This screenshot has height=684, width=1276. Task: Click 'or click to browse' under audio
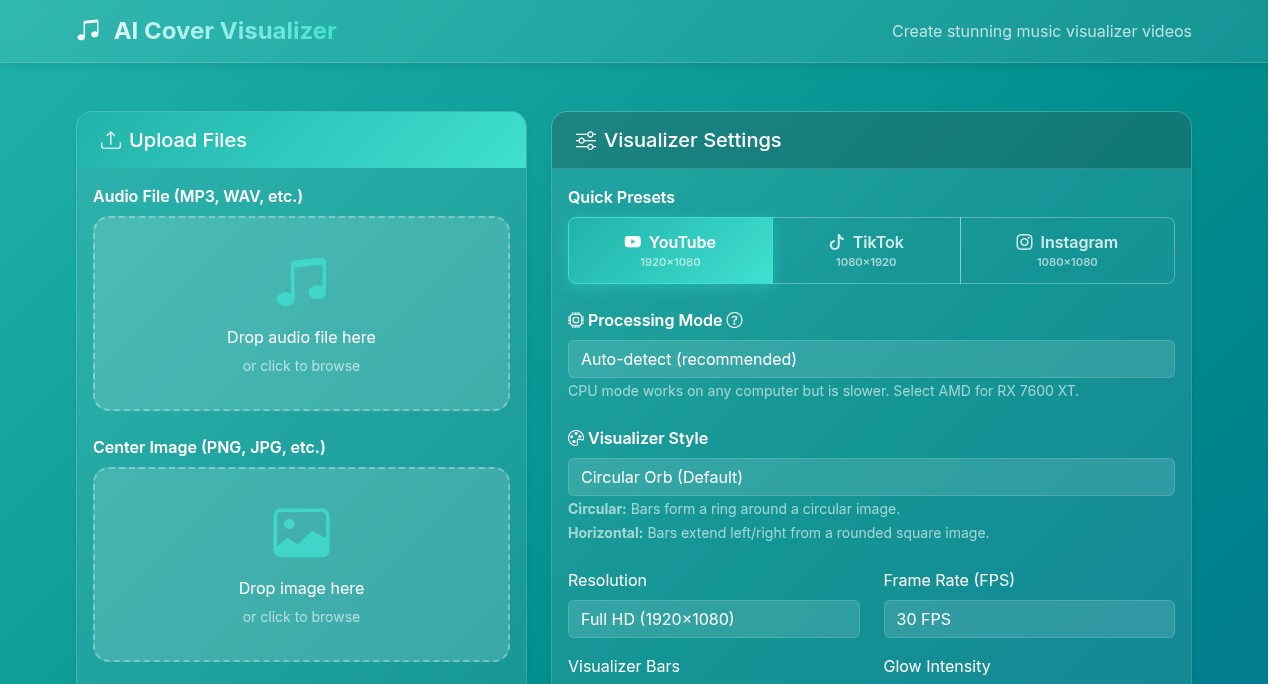click(301, 366)
